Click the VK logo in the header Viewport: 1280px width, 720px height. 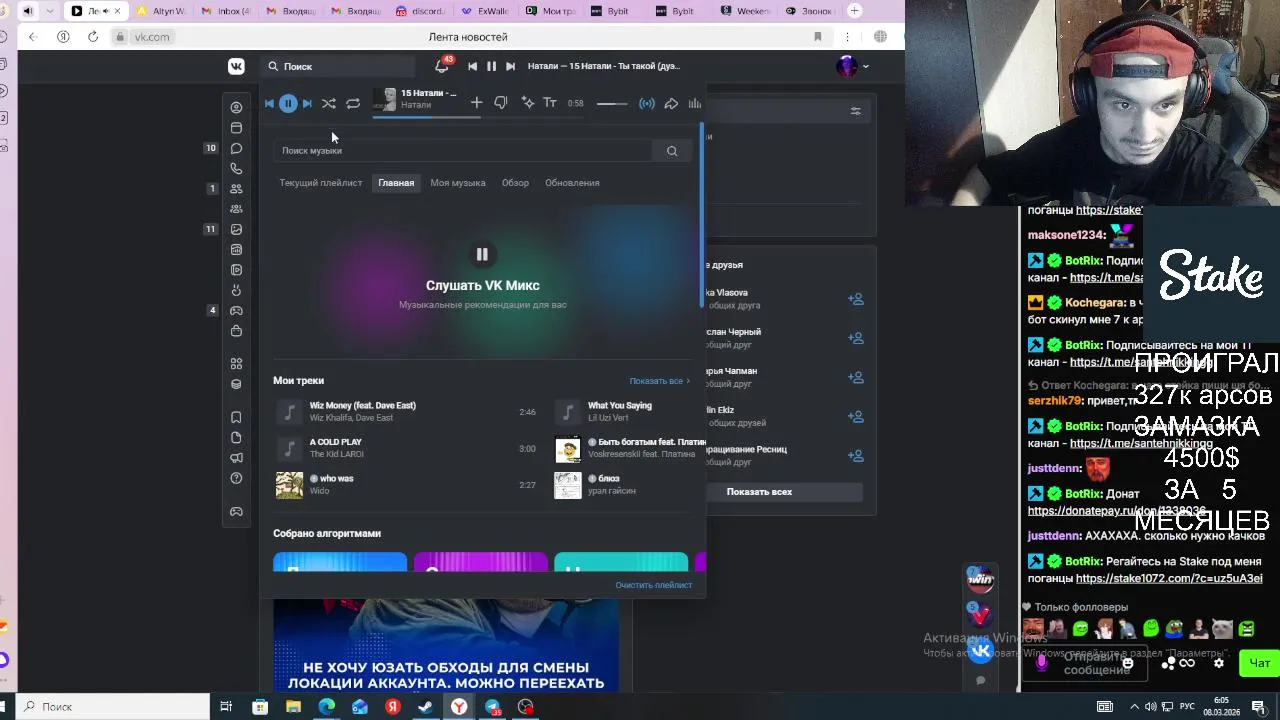(236, 66)
